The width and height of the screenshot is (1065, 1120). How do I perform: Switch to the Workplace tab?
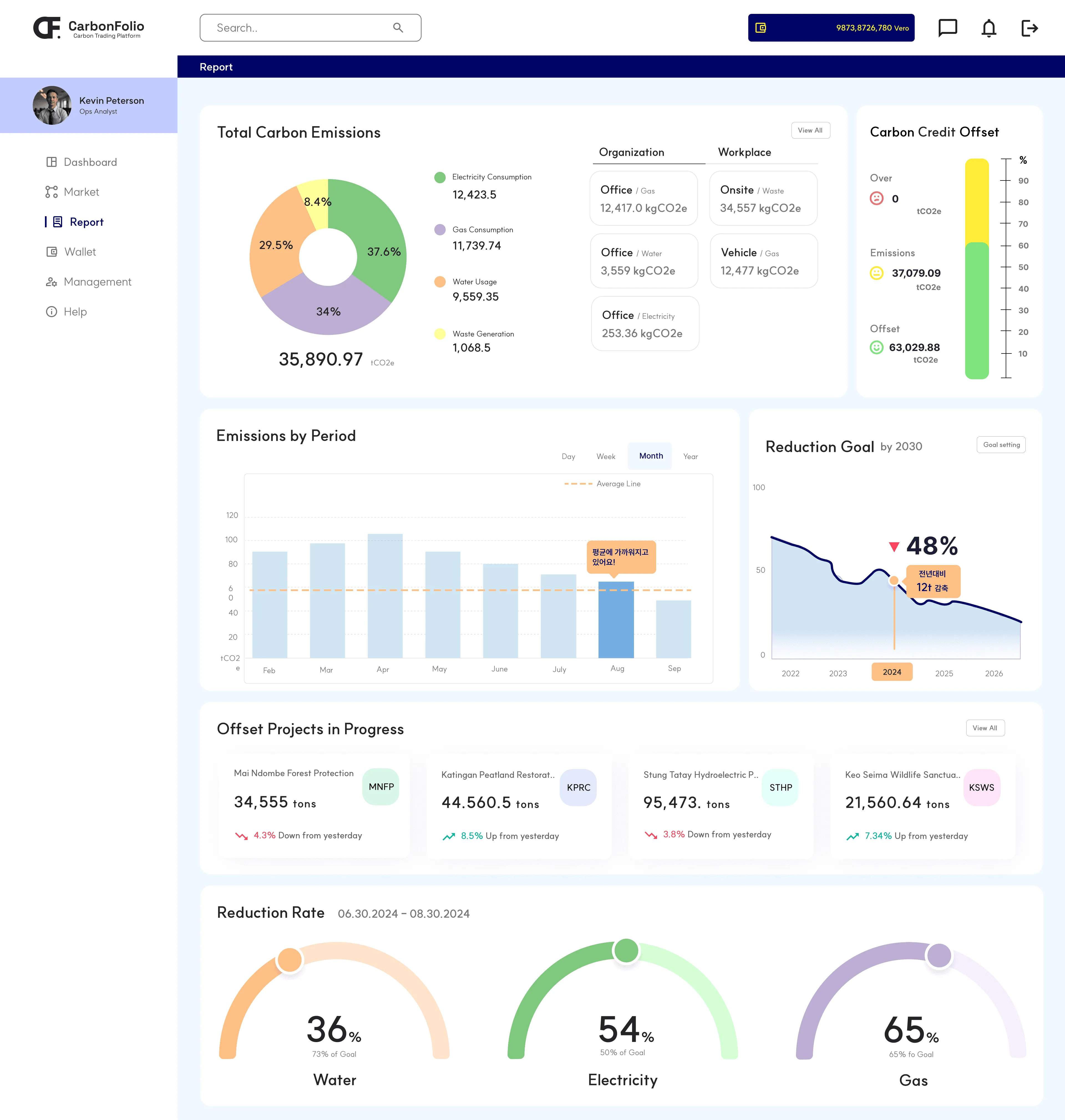744,153
